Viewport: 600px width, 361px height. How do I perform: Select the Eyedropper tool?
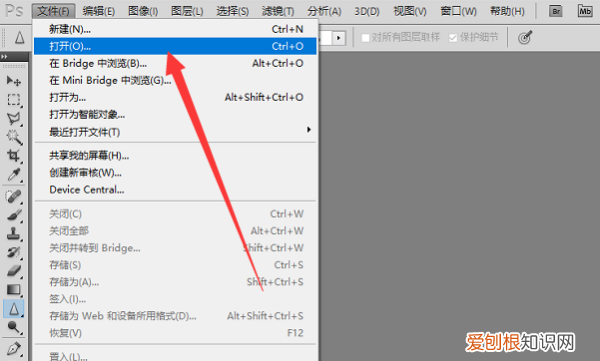coord(14,175)
